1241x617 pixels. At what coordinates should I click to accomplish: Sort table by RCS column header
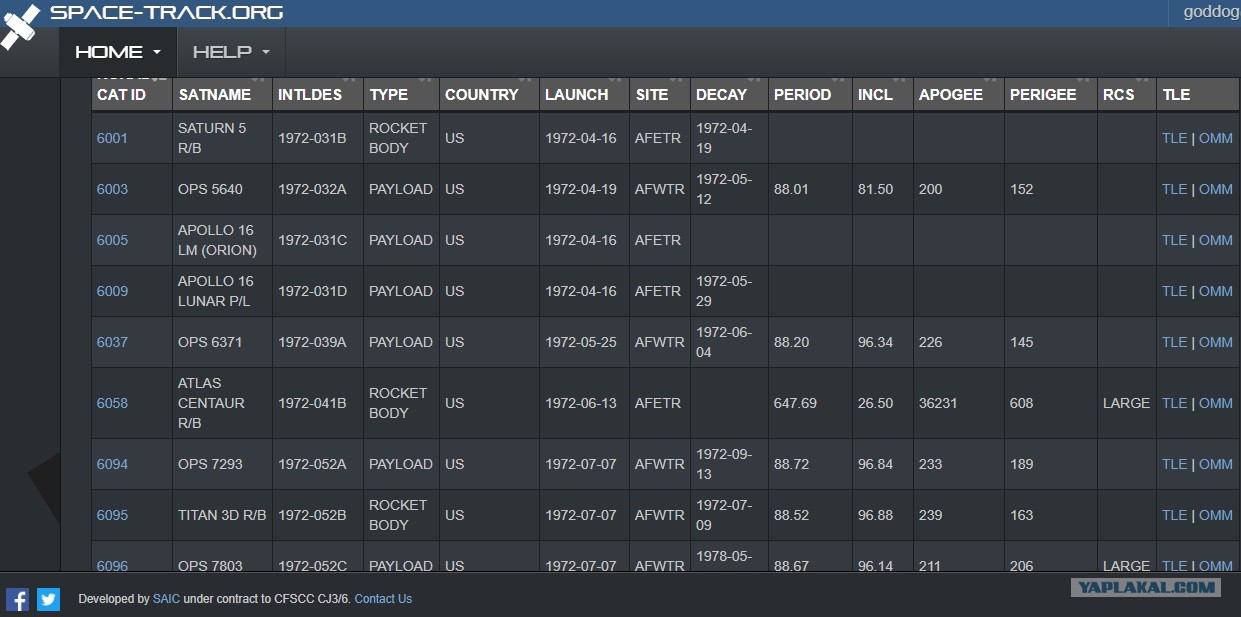point(1126,94)
